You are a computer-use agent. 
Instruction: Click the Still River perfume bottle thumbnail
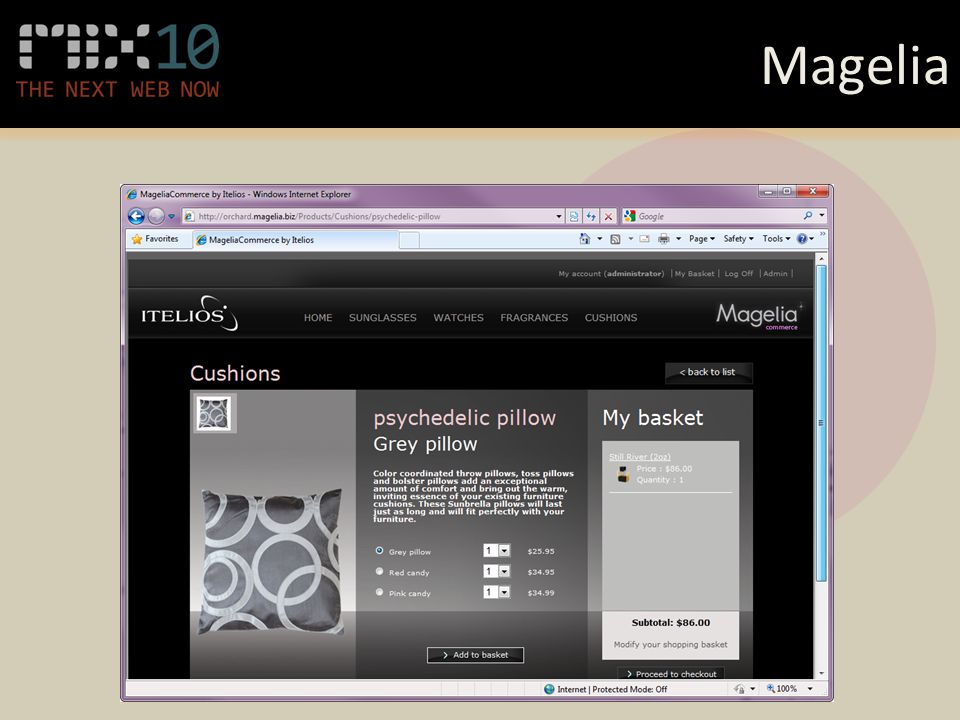623,474
